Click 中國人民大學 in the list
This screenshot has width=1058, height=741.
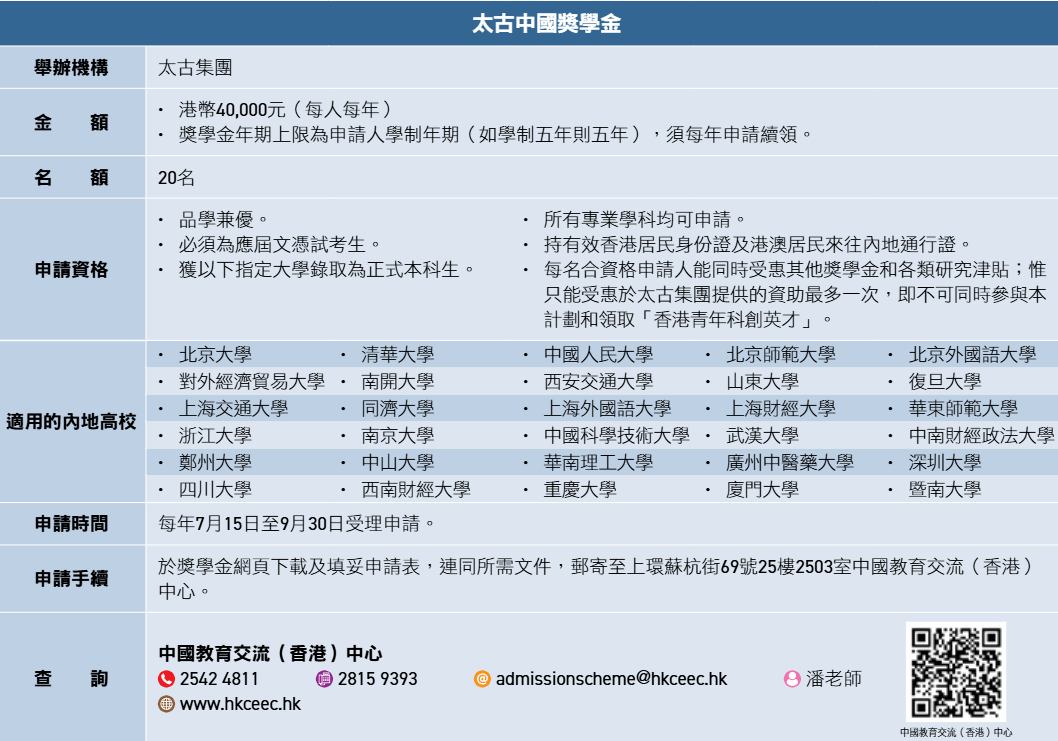(x=598, y=355)
